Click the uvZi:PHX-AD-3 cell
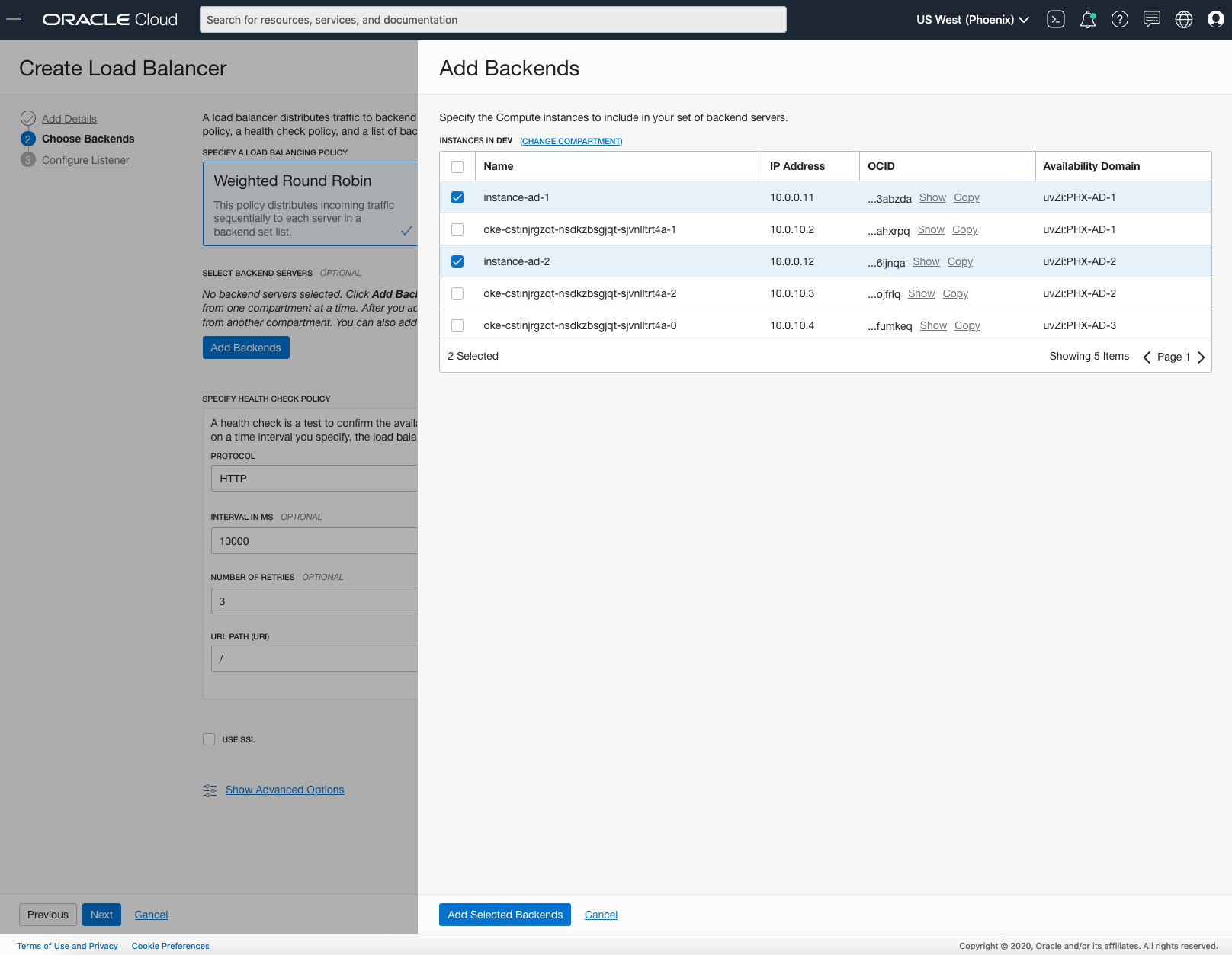Viewport: 1232px width, 955px height. 1080,325
